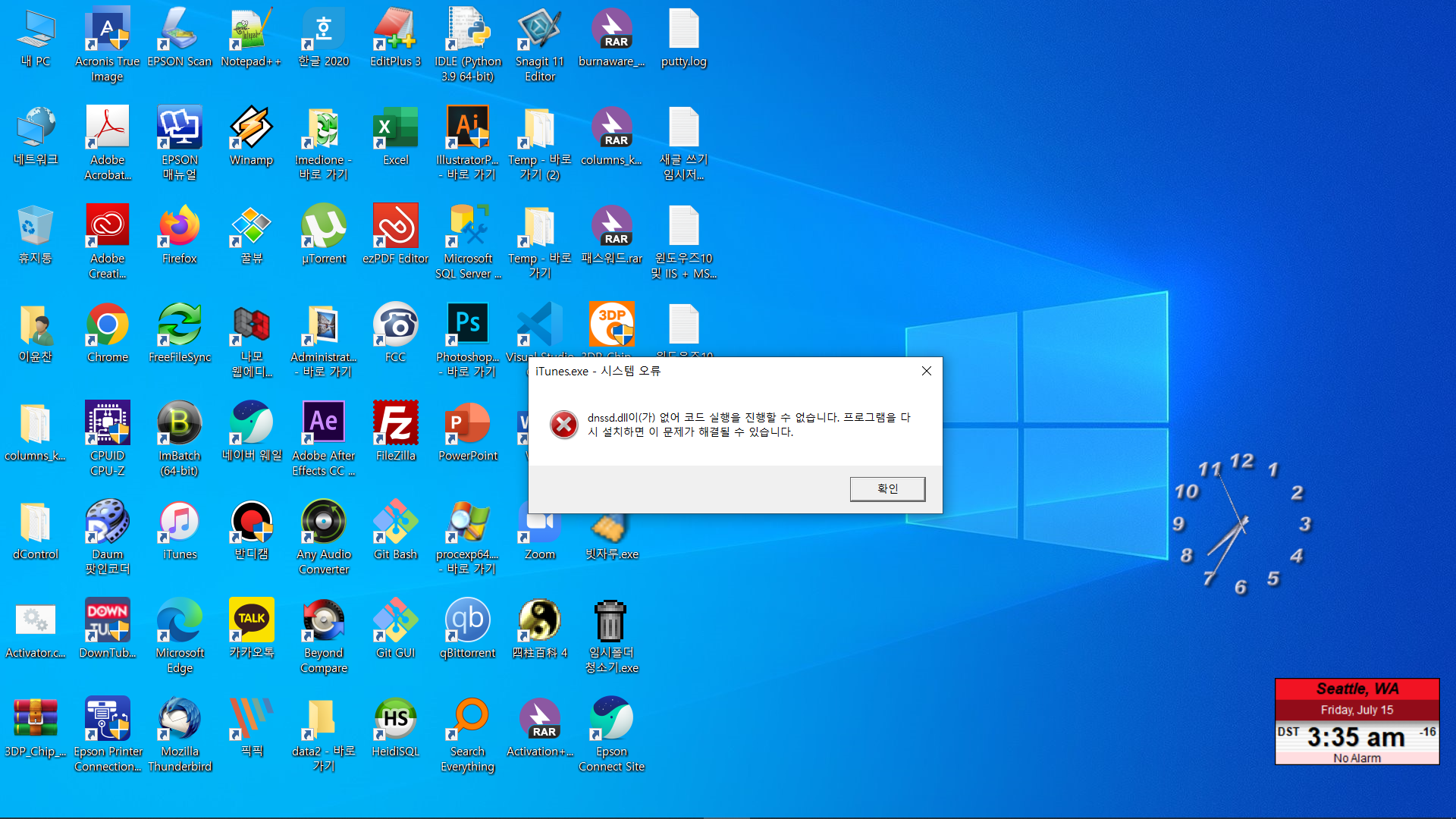Select the µTorrent shortcut
This screenshot has width=1456, height=819.
(324, 236)
